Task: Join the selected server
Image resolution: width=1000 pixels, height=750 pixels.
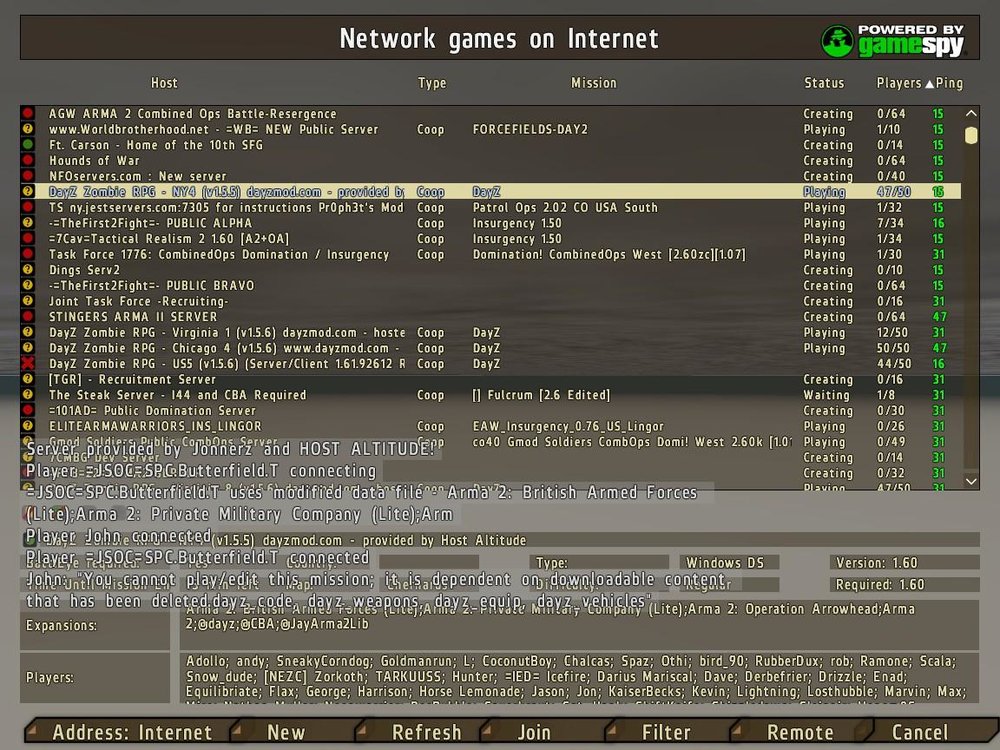Action: (x=534, y=732)
